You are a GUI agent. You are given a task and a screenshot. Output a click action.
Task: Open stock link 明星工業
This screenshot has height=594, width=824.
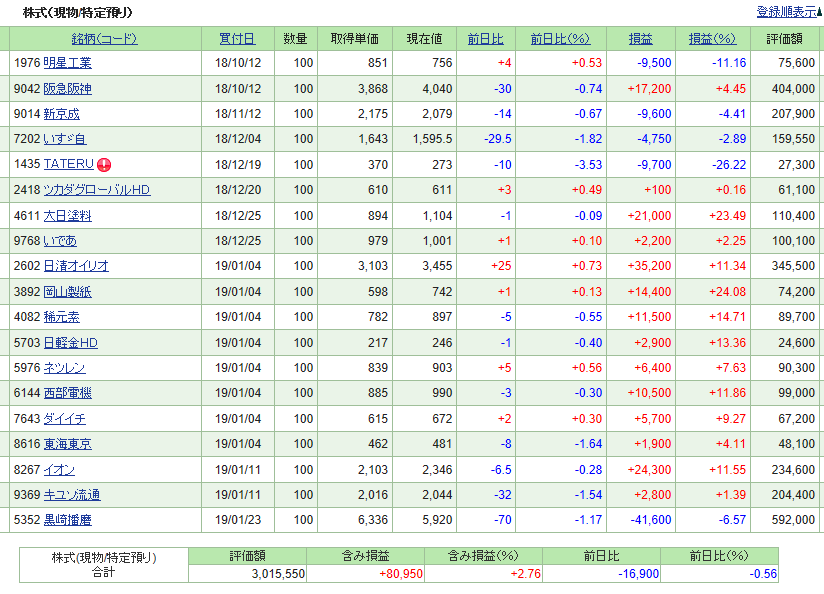[x=67, y=63]
